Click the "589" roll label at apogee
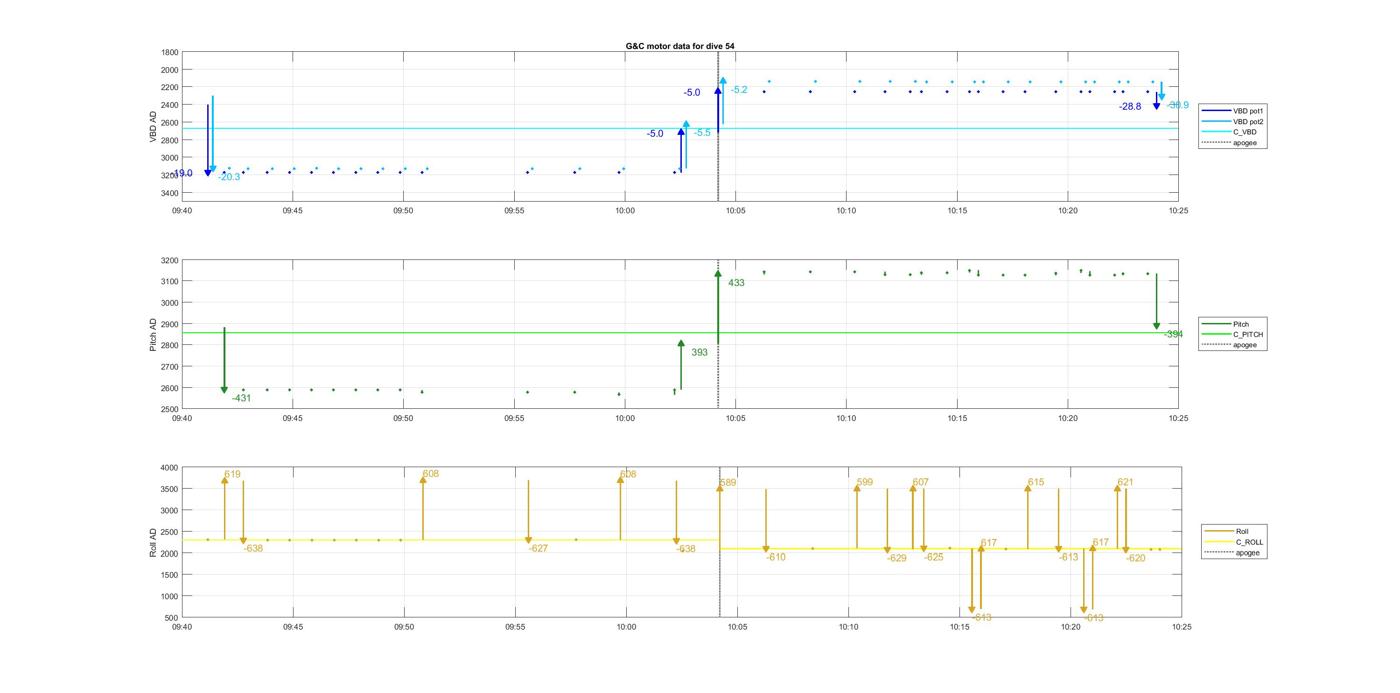1400x693 pixels. [x=728, y=483]
